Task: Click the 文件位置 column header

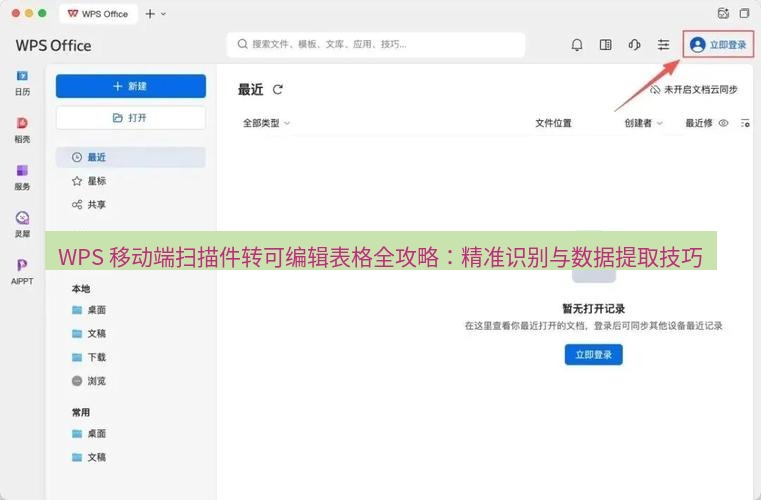Action: click(553, 123)
